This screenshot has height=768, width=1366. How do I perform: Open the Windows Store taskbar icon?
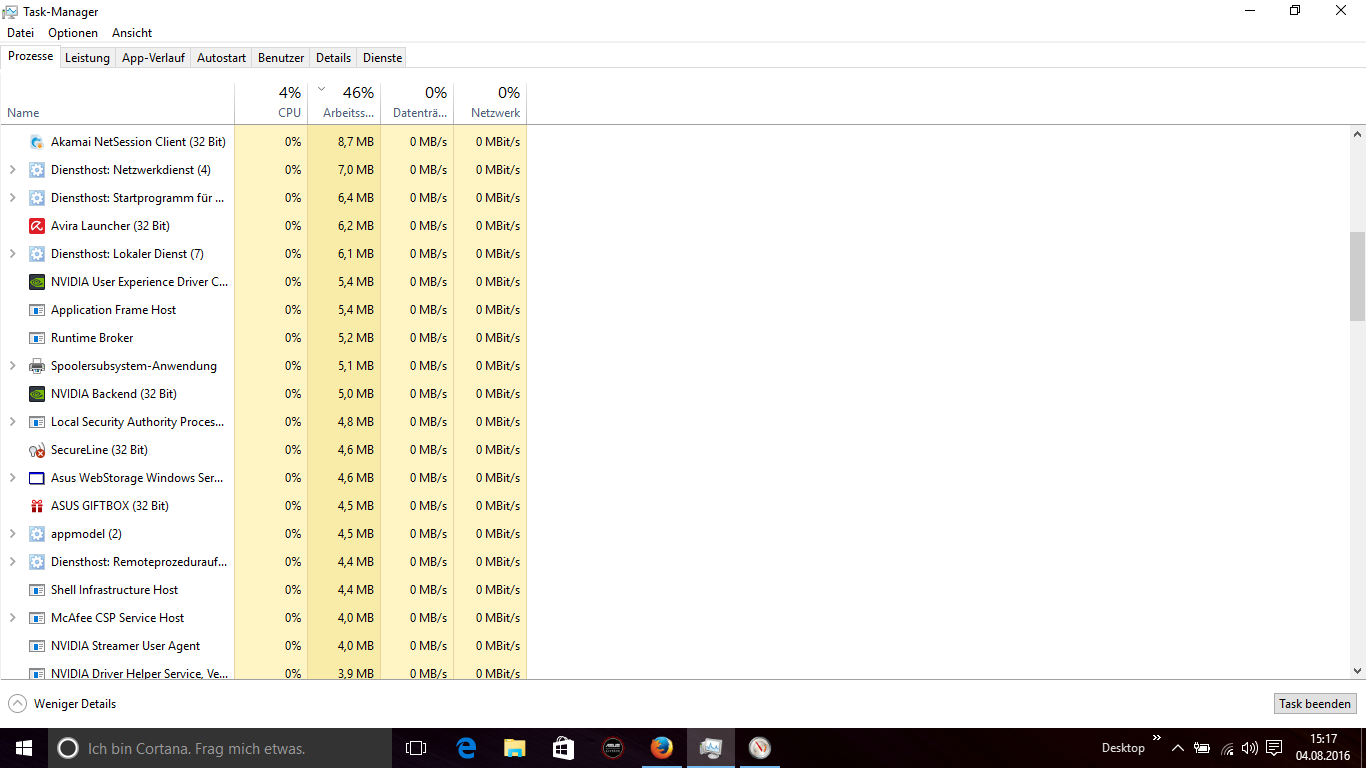point(563,748)
